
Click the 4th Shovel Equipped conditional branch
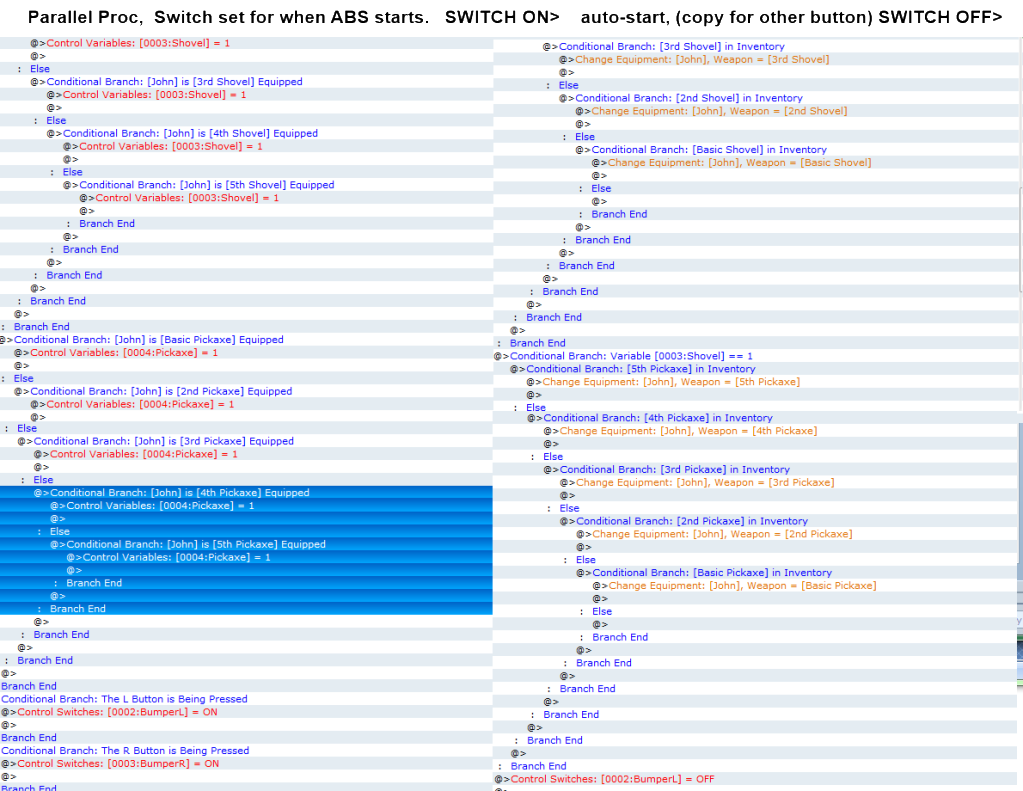190,134
